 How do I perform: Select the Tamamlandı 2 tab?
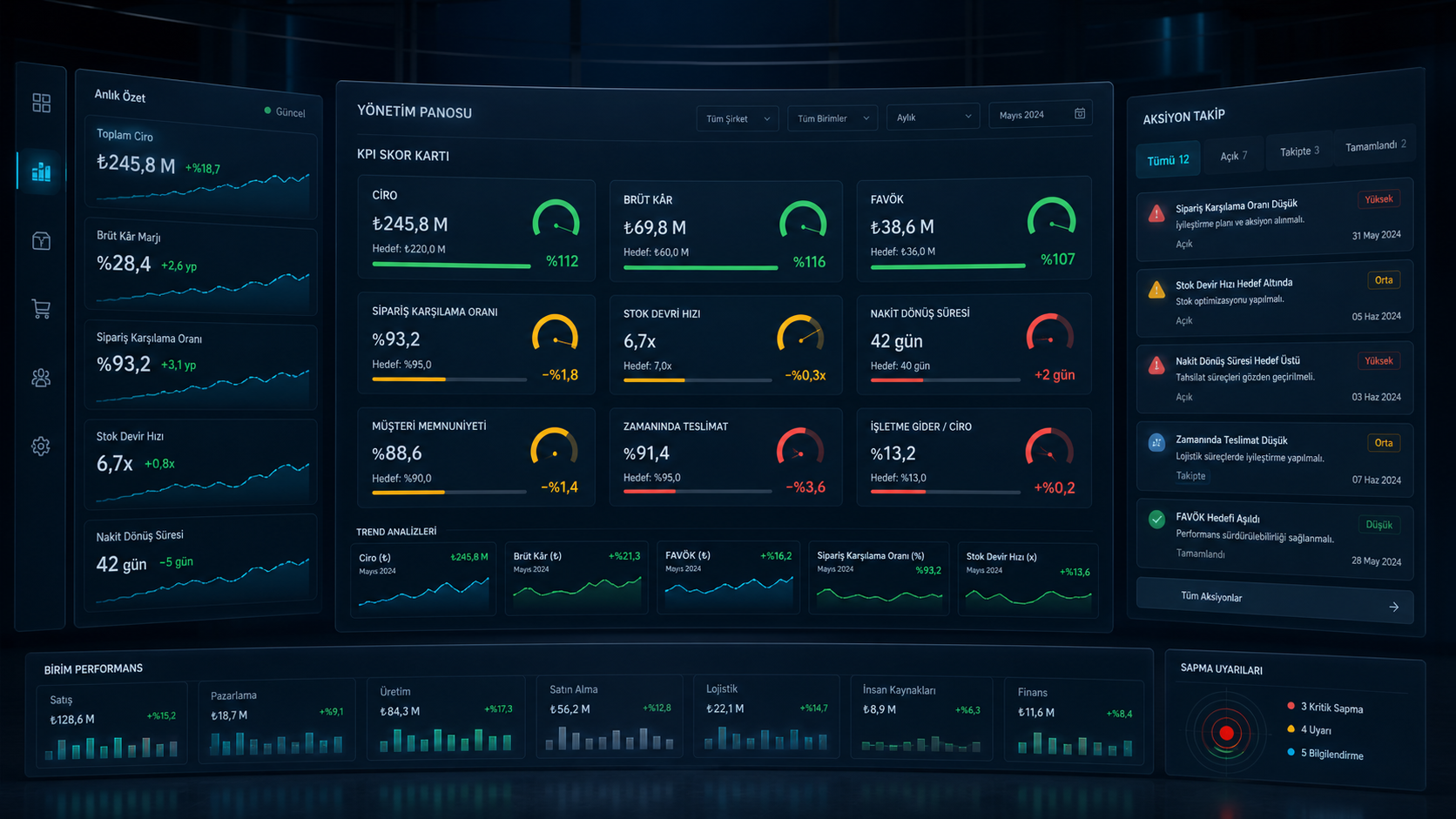tap(1375, 146)
